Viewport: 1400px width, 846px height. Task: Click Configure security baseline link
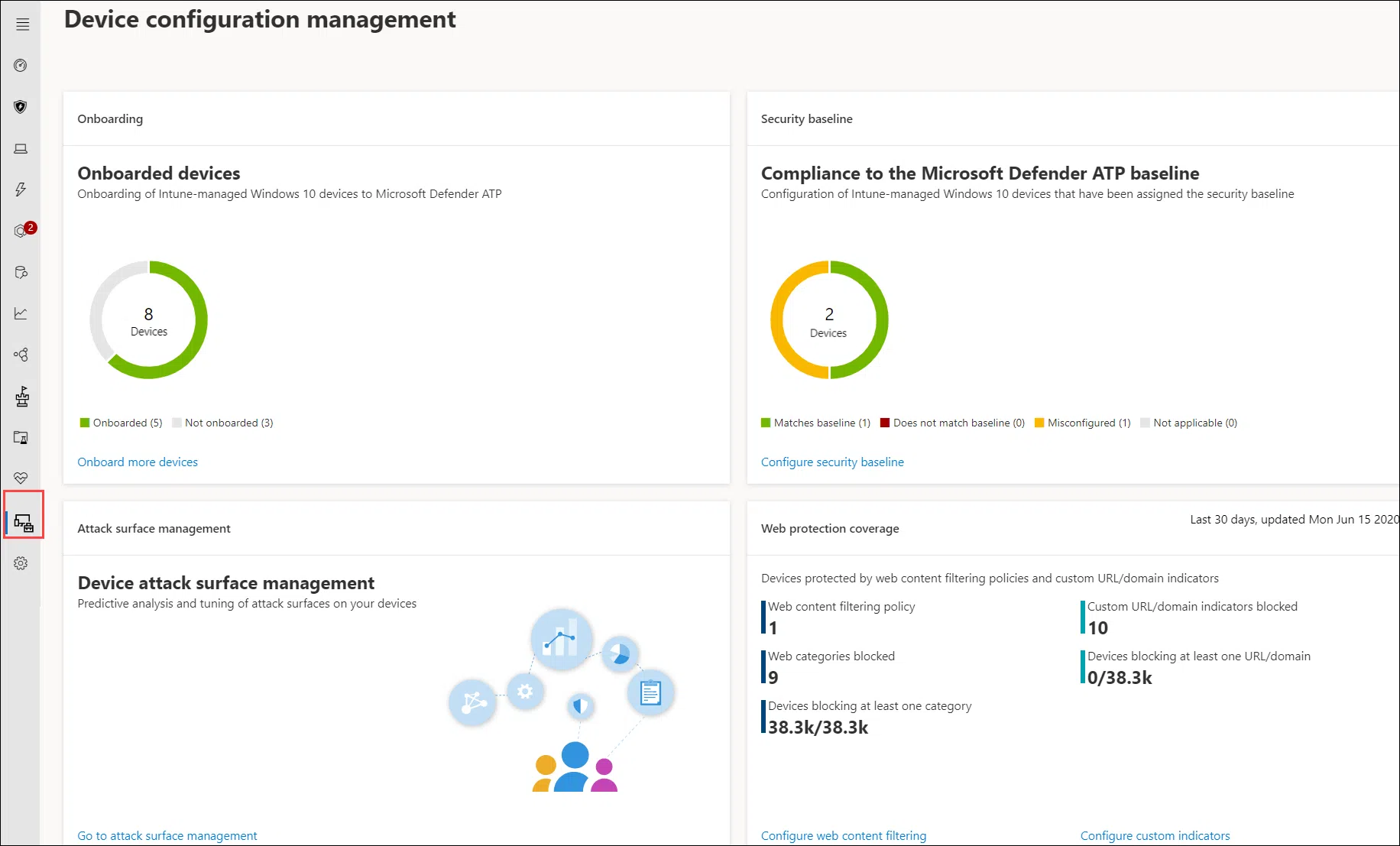tap(832, 462)
